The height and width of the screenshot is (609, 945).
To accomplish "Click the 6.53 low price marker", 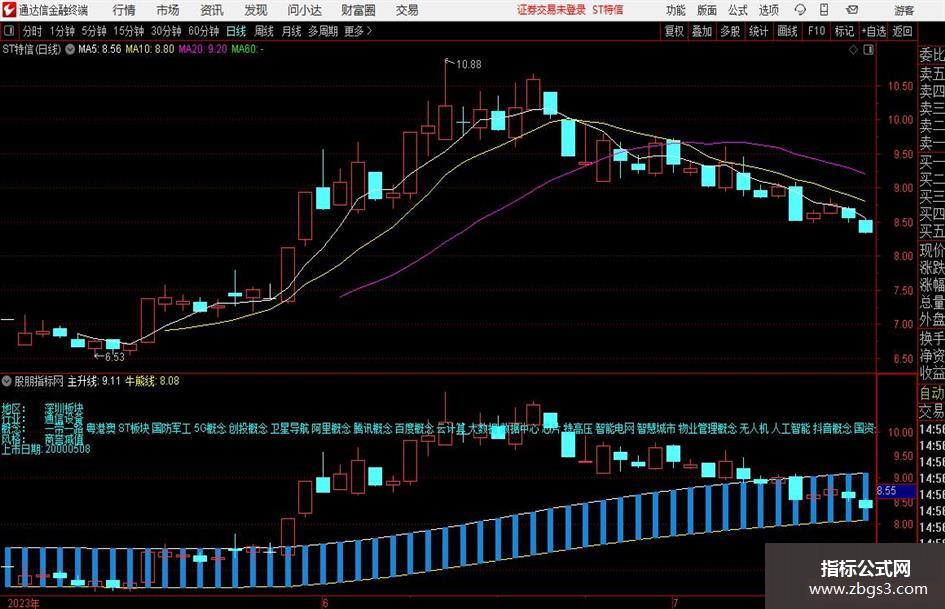I will 115,357.
